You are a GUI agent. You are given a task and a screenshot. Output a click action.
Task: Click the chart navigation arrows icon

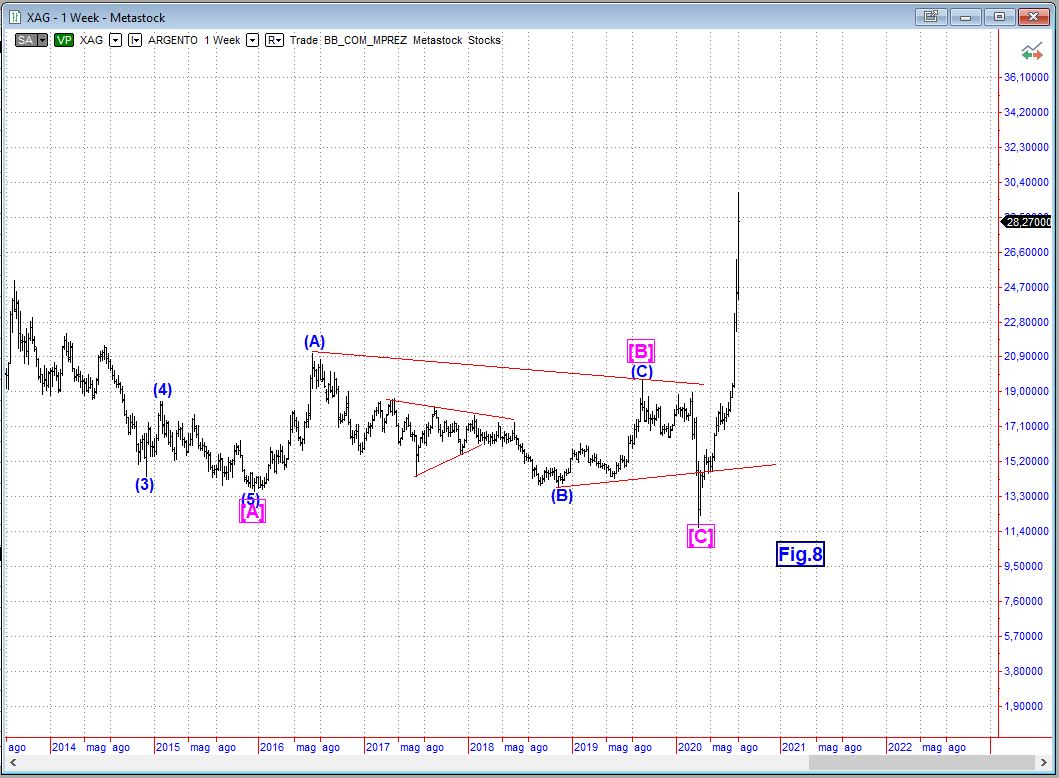click(1031, 52)
